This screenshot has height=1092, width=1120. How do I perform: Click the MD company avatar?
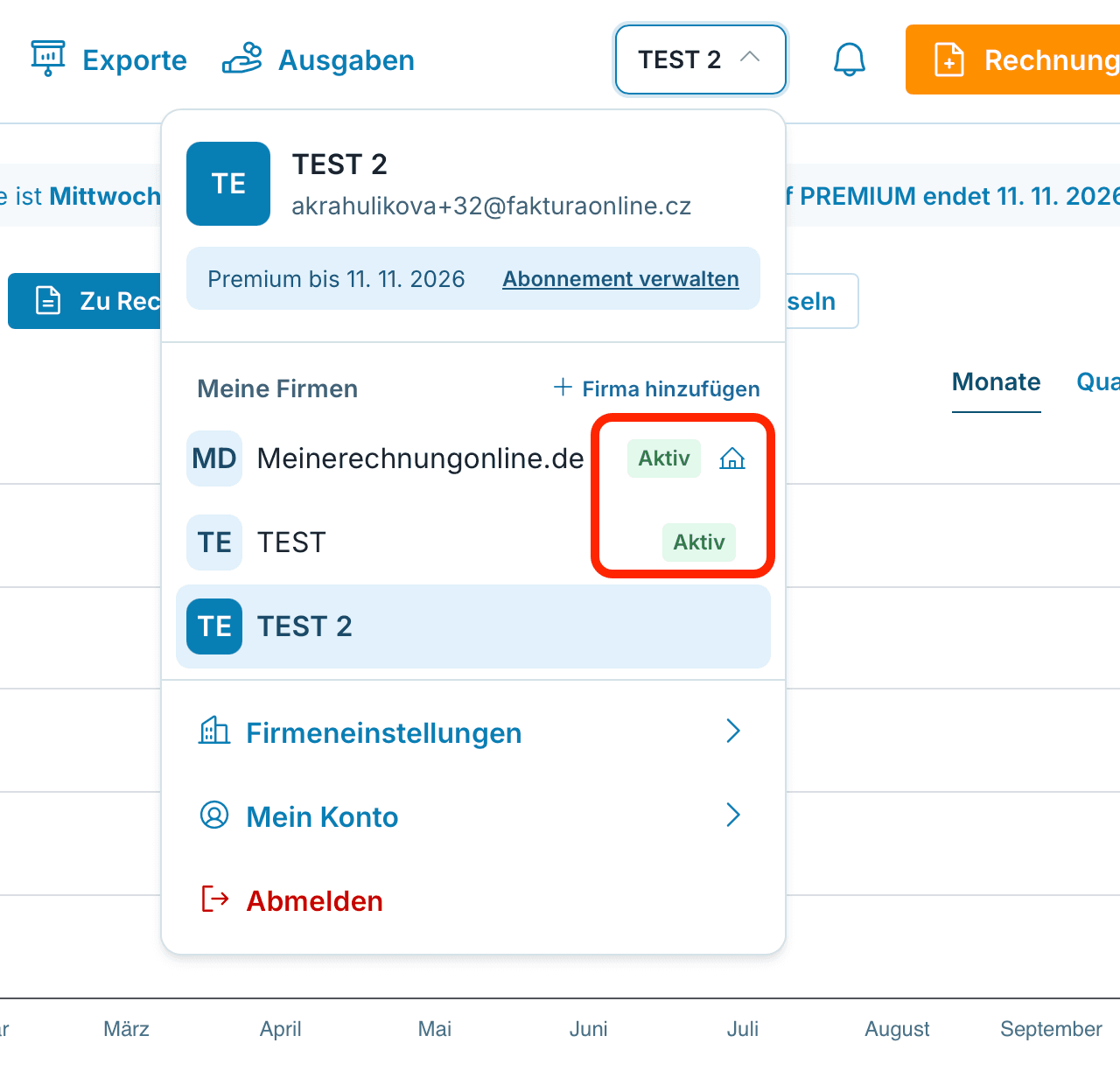[x=214, y=458]
